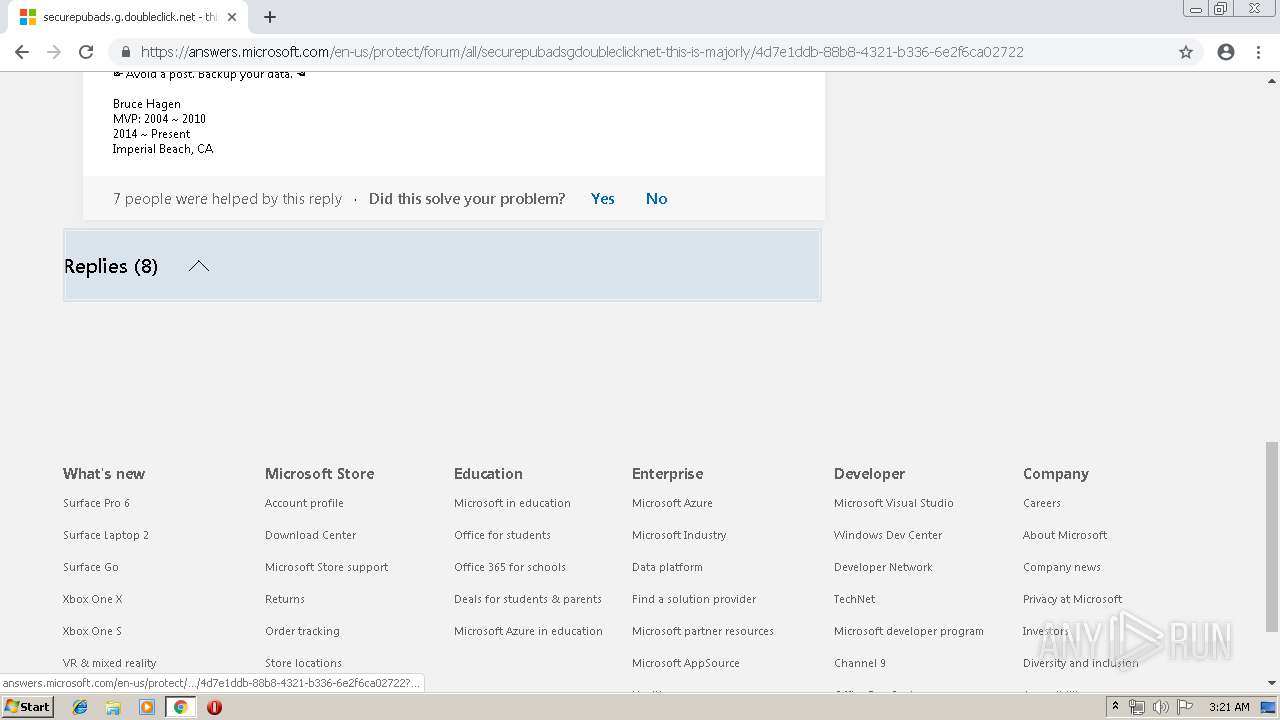The image size is (1280, 720).
Task: Collapse the Replies (8) section chevron
Action: pos(199,266)
